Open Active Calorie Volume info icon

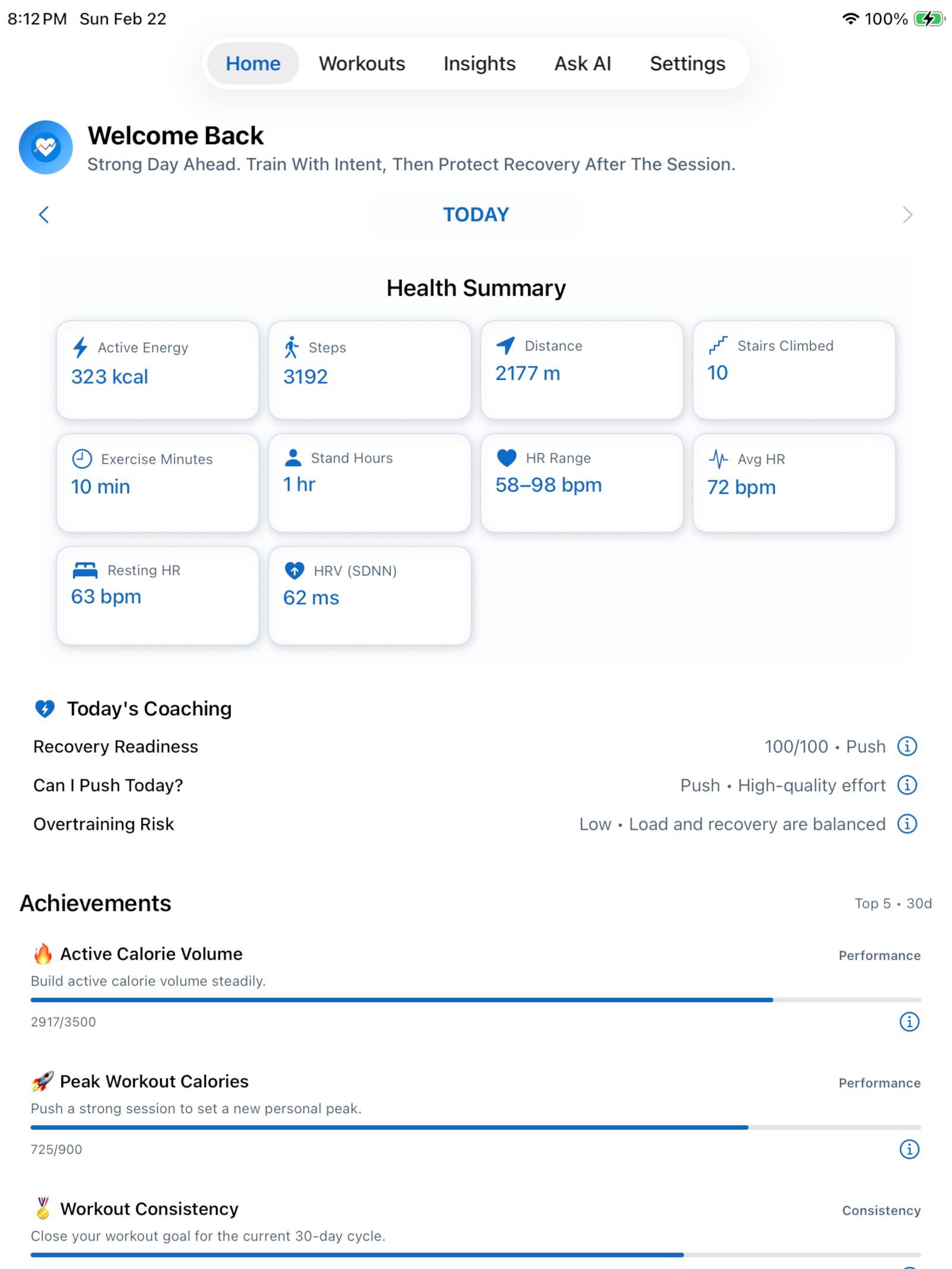point(909,1022)
